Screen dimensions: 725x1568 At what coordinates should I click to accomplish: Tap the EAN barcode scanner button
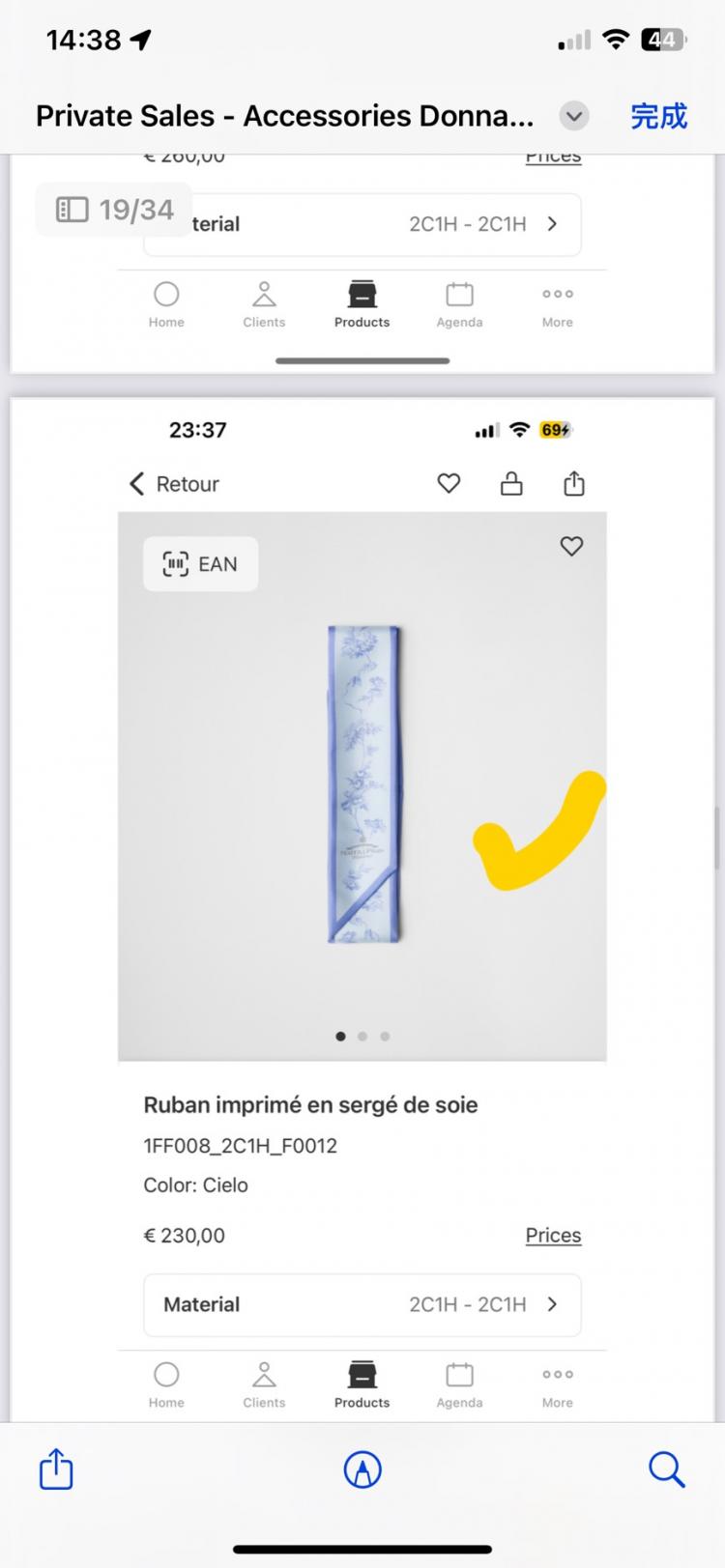pyautogui.click(x=200, y=564)
